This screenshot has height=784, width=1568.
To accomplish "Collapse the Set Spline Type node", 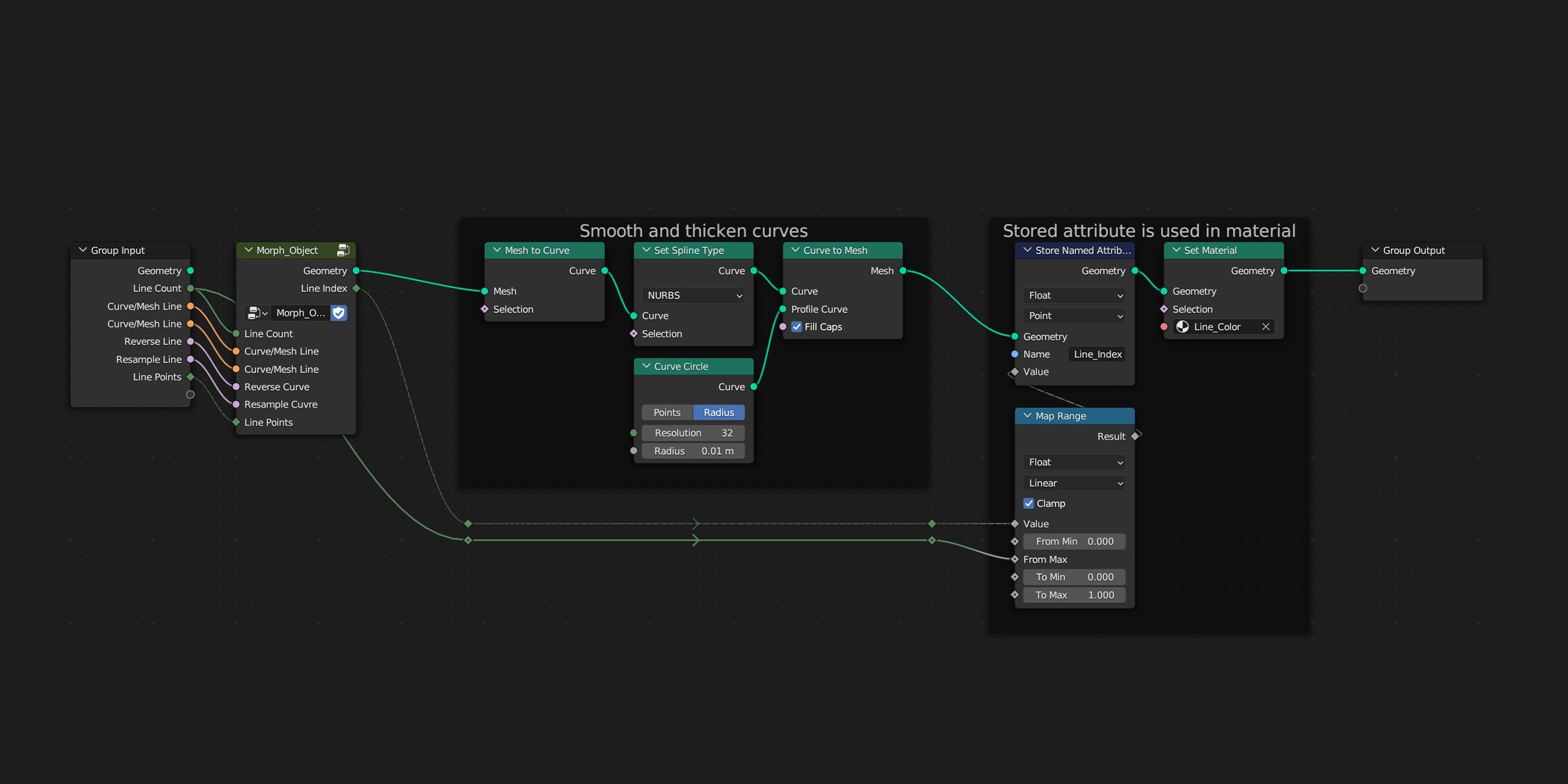I will click(x=646, y=250).
